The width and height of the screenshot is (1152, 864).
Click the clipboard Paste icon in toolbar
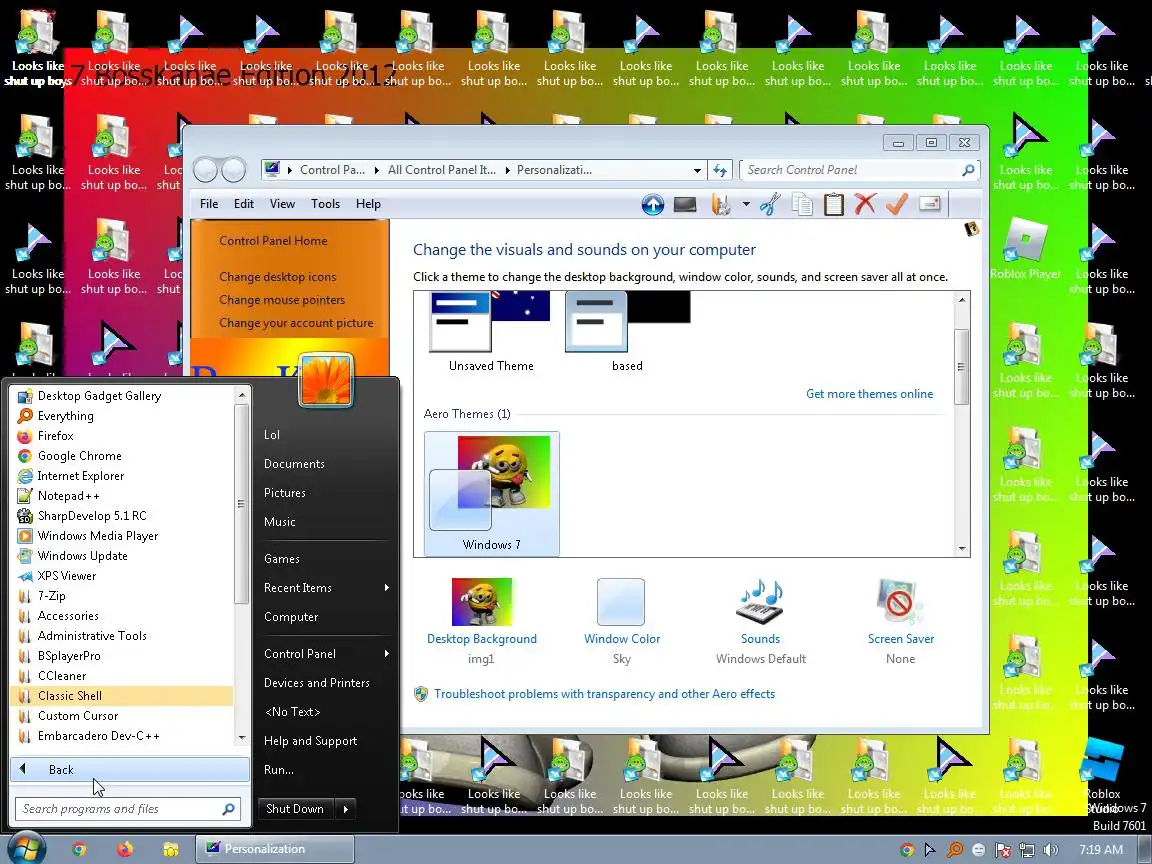[834, 204]
